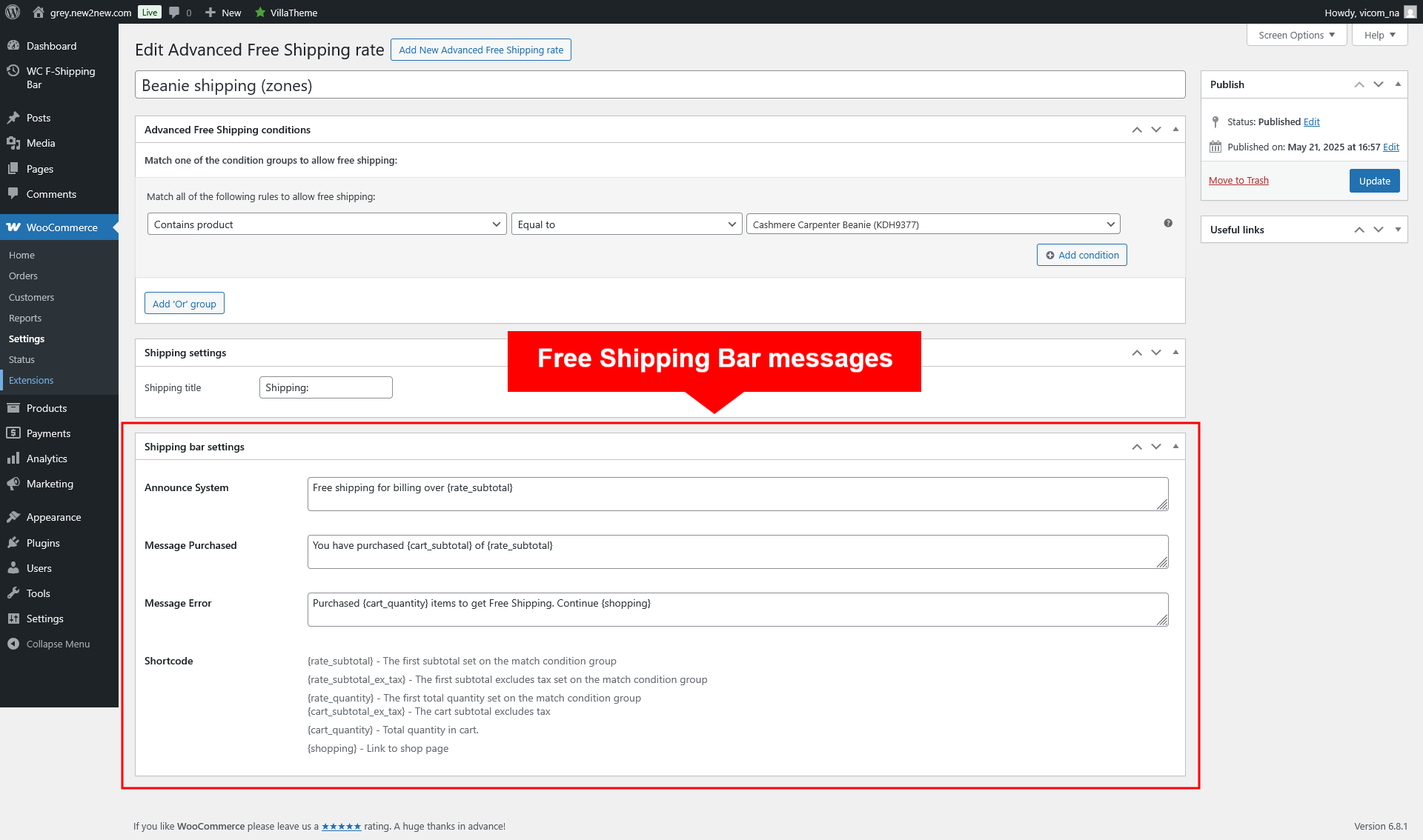Move conditions panel down arrow
The width and height of the screenshot is (1423, 840).
(x=1156, y=130)
